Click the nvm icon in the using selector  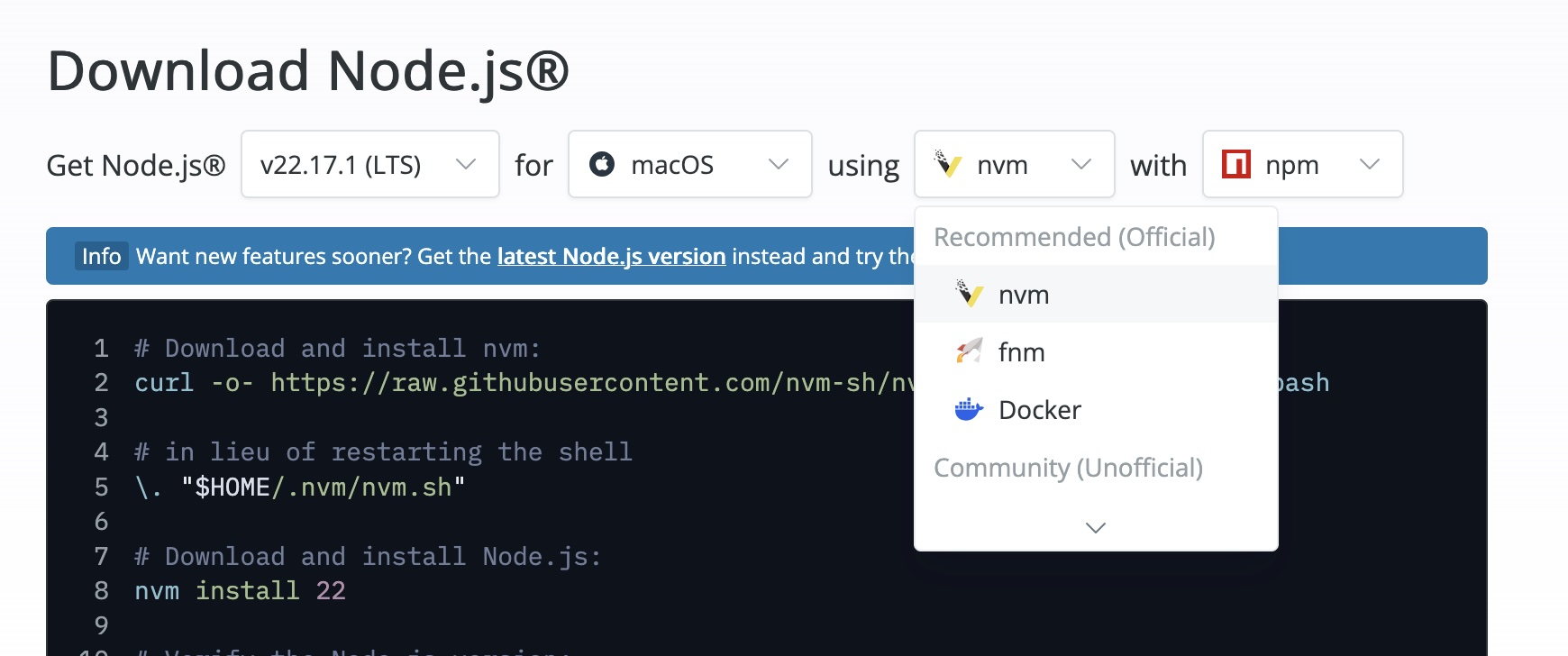[948, 164]
